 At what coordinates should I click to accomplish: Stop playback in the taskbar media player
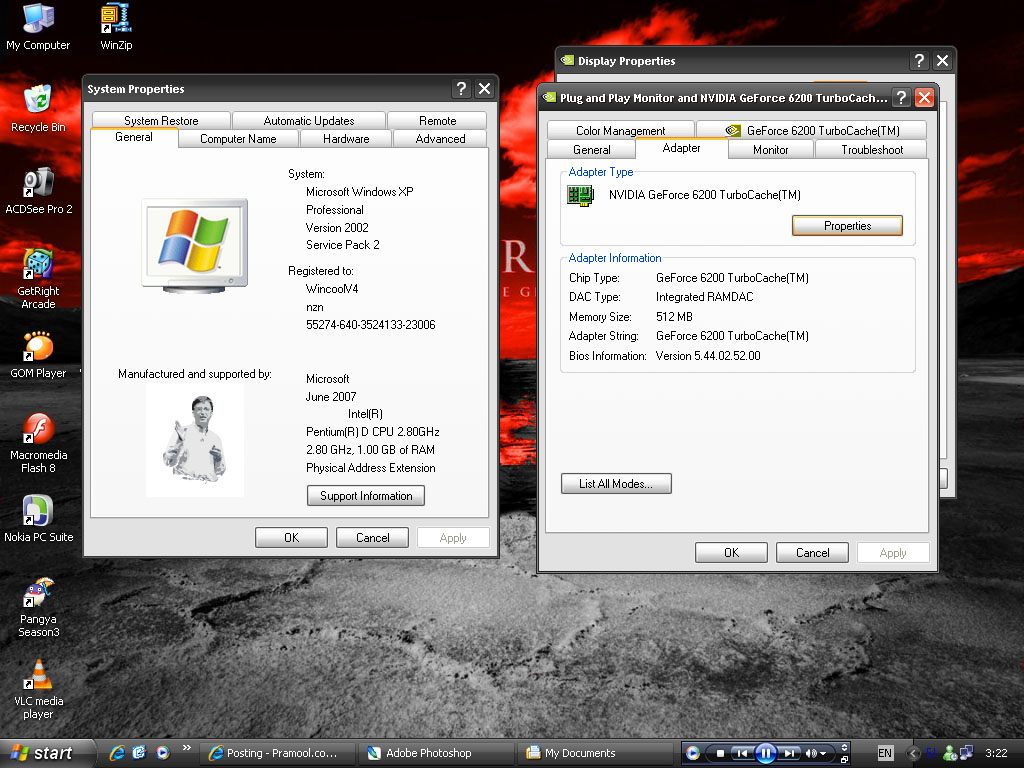pyautogui.click(x=719, y=753)
